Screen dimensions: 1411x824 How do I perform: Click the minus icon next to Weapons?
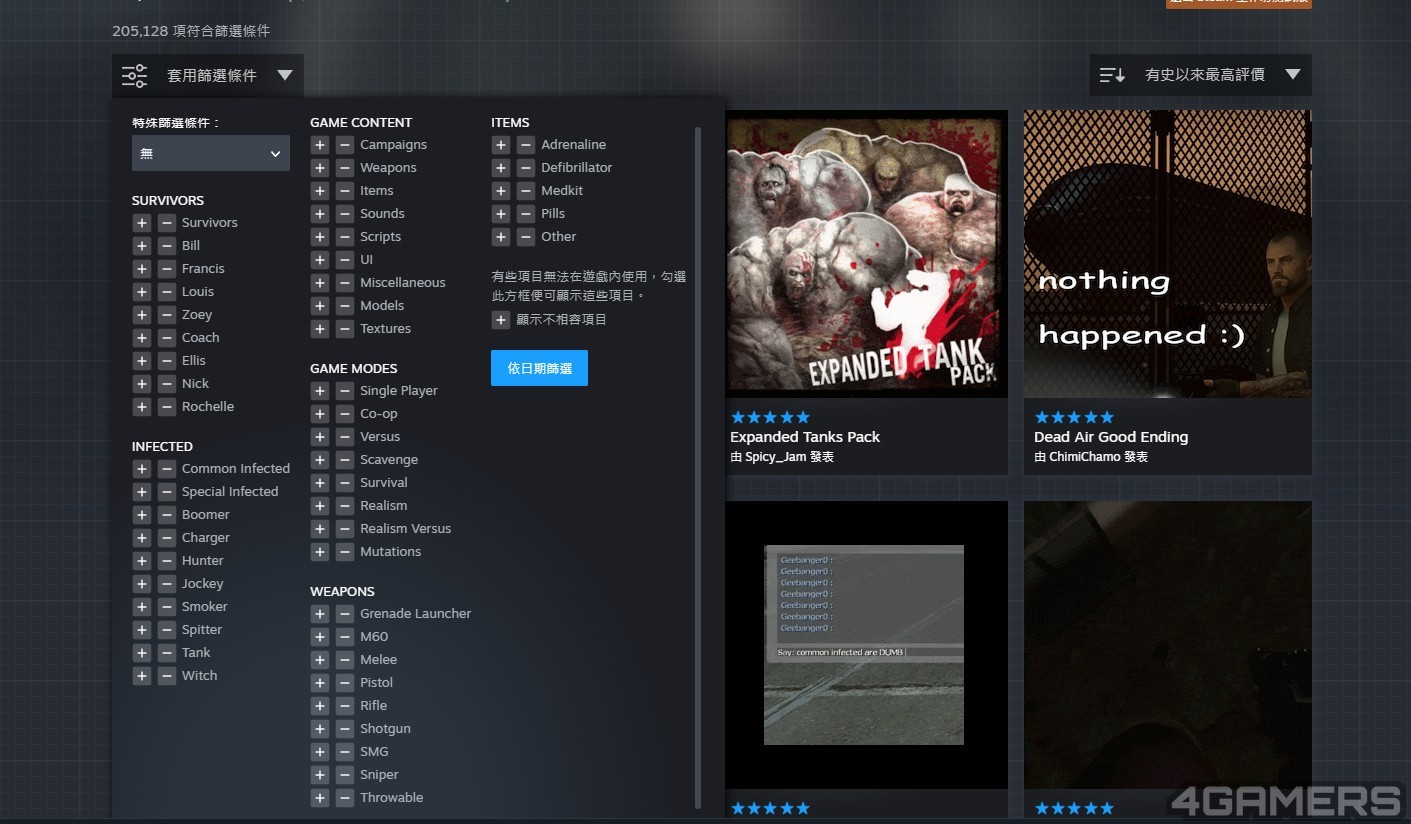pos(344,168)
